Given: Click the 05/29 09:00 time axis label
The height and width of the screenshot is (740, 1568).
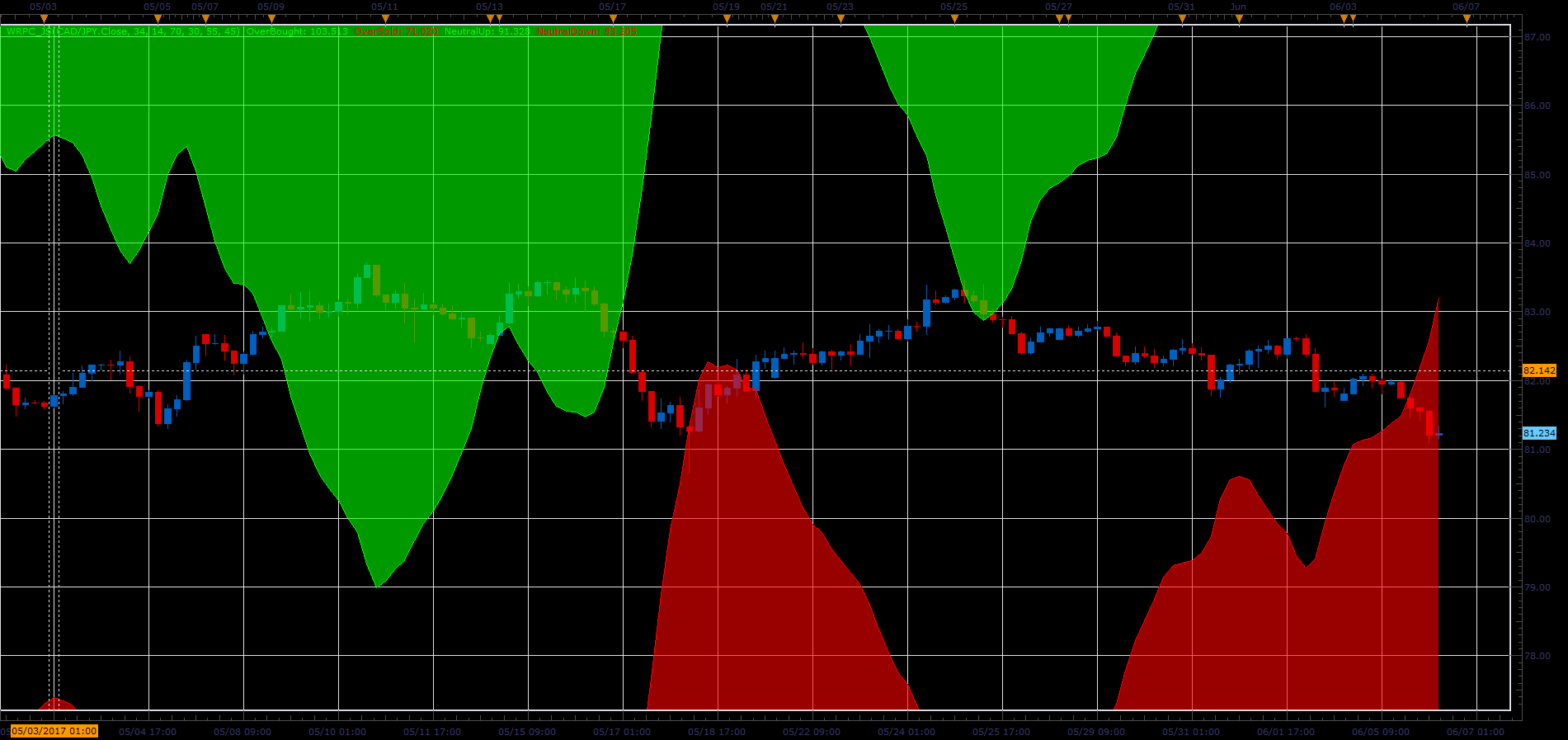Looking at the screenshot, I should [x=1096, y=732].
